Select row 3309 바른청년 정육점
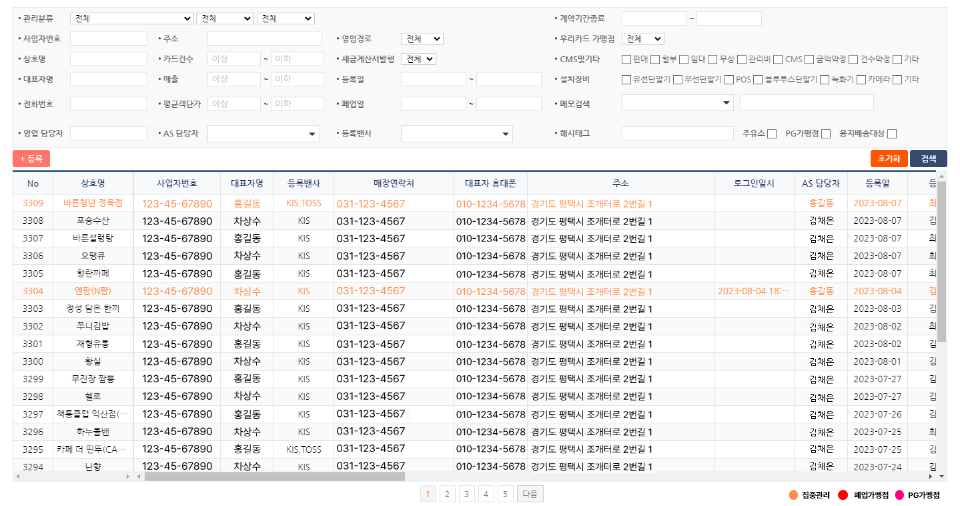Image resolution: width=960 pixels, height=506 pixels. 474,203
